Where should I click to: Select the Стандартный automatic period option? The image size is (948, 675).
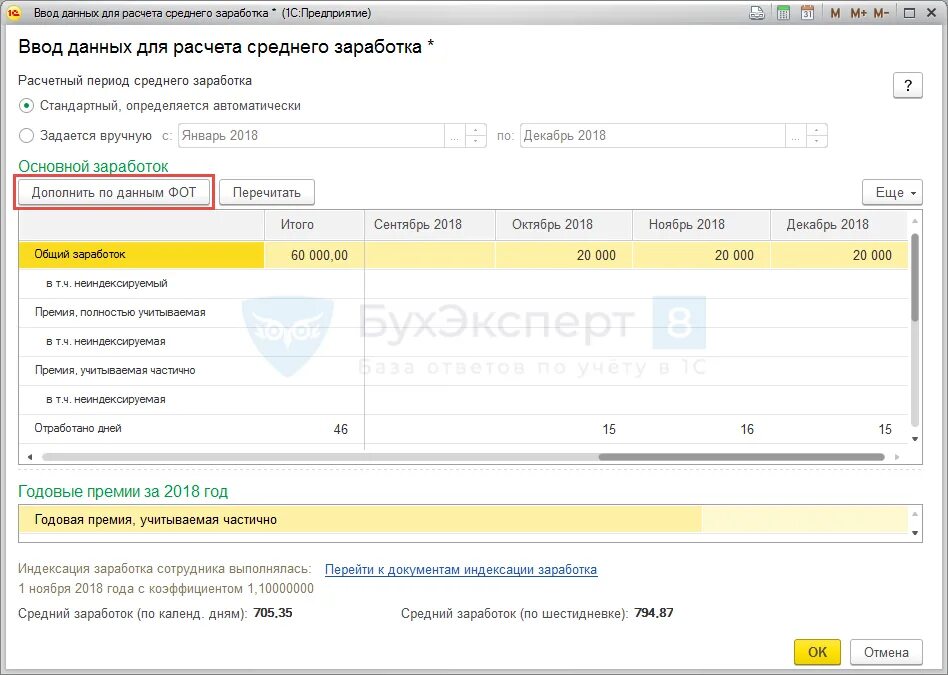(x=27, y=106)
